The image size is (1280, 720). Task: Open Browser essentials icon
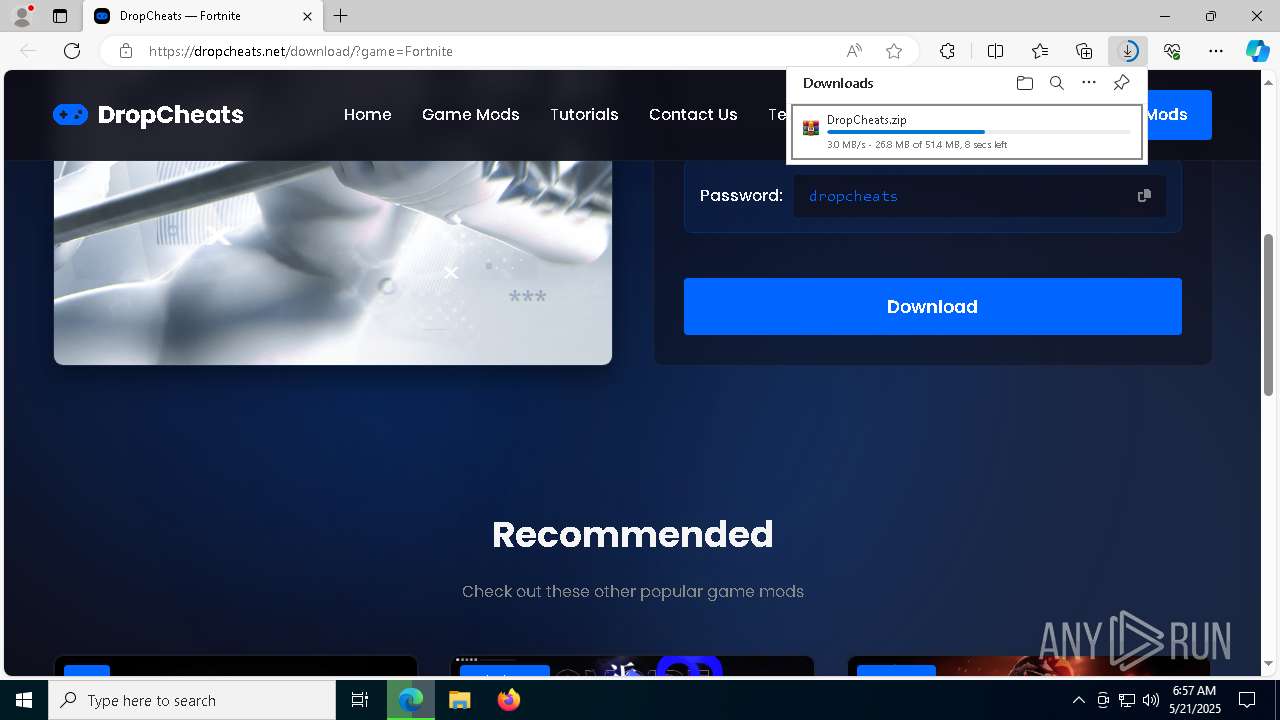[x=1172, y=51]
